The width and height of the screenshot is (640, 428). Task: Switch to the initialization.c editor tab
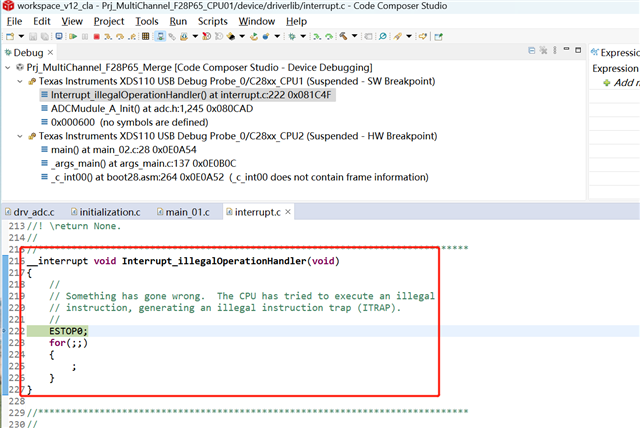point(105,212)
